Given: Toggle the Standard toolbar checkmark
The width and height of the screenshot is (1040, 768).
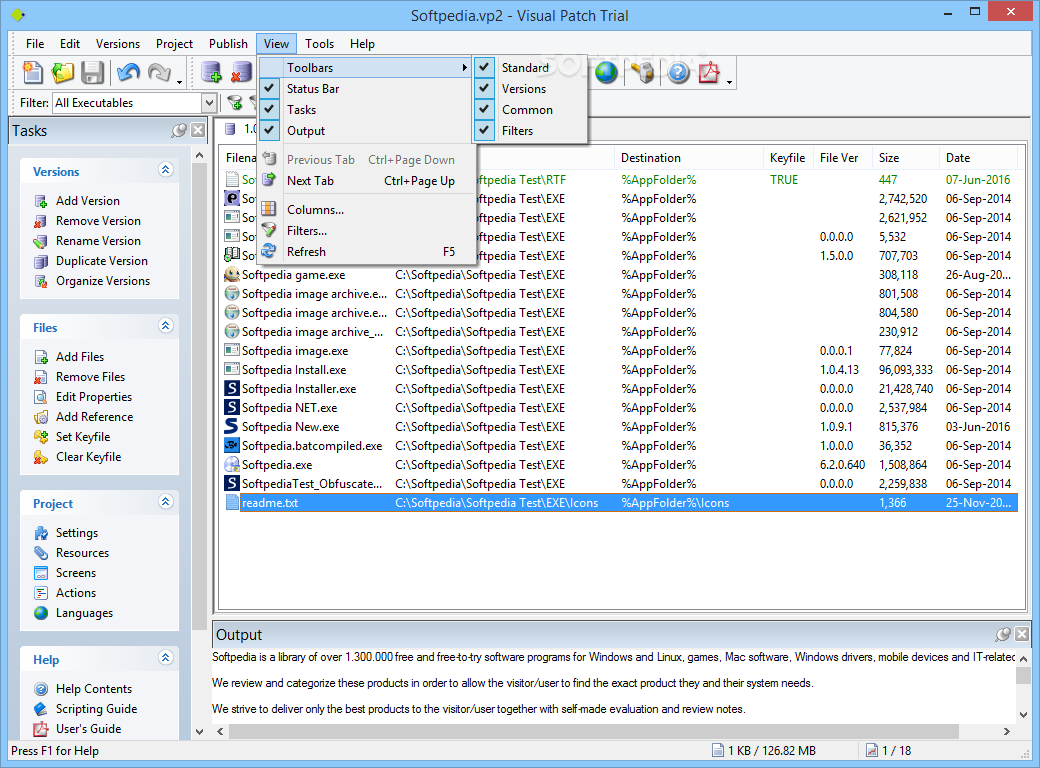Looking at the screenshot, I should point(485,67).
